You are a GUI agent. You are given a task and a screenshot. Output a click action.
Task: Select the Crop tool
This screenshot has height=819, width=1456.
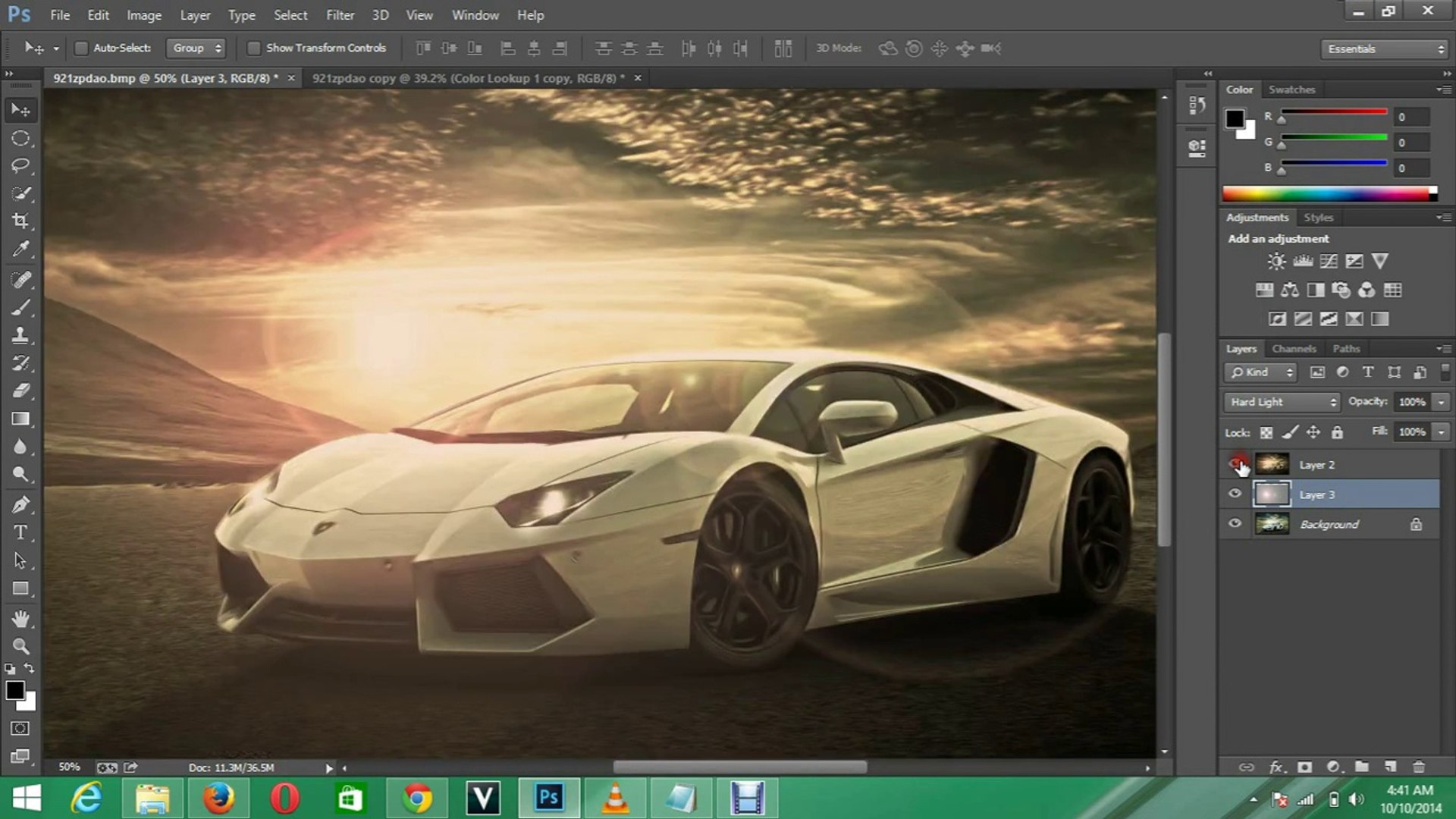point(22,221)
